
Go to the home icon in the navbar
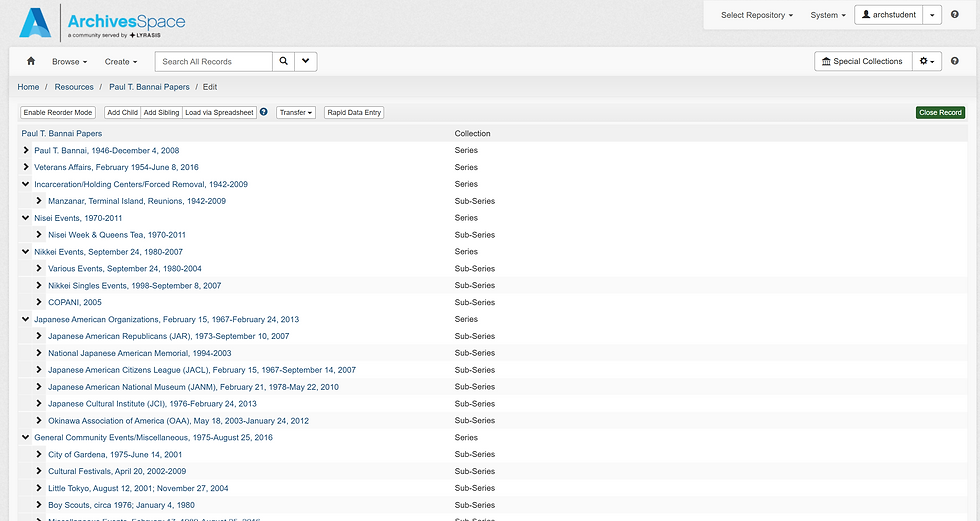(x=31, y=61)
